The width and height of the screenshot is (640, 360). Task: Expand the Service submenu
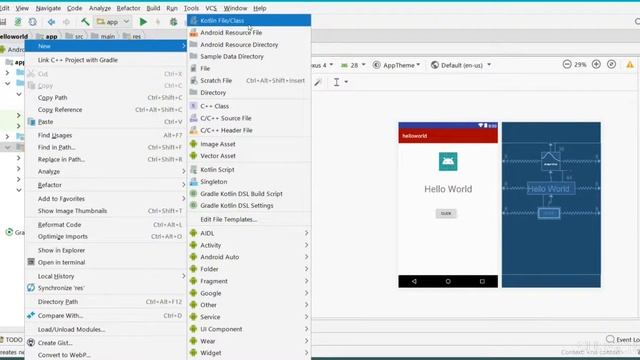[249, 317]
